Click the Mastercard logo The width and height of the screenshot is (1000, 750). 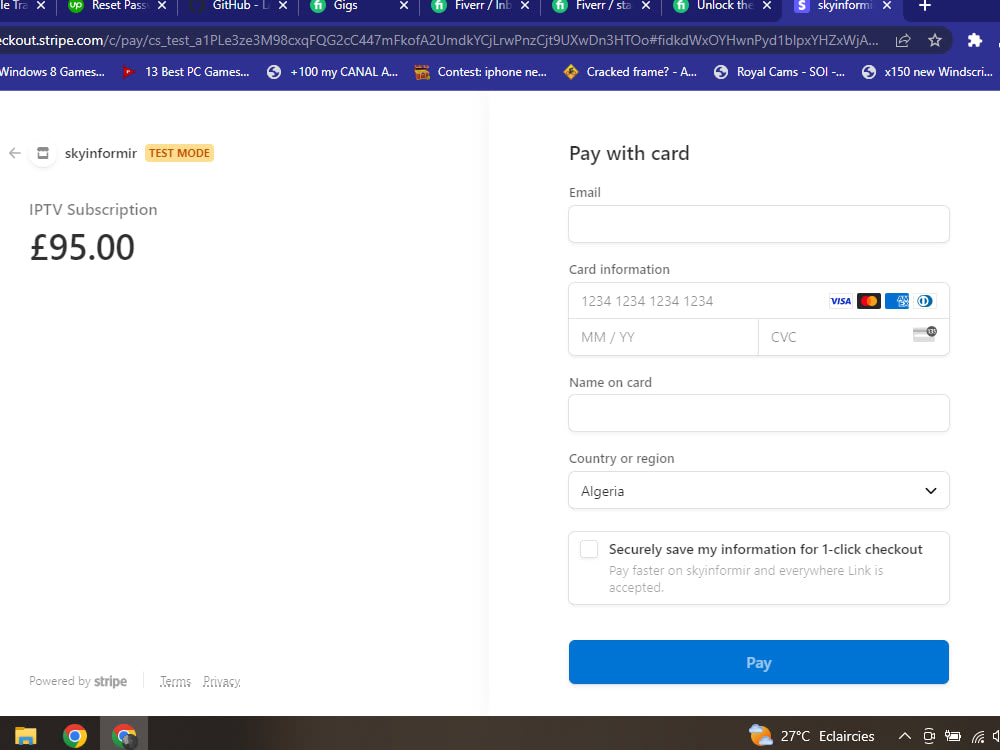(869, 301)
